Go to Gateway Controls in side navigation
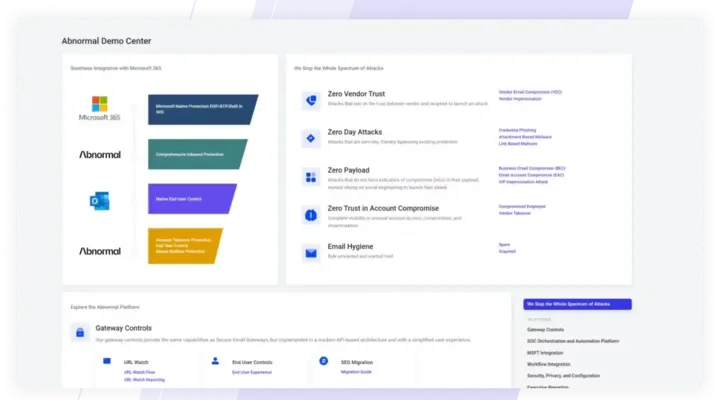 click(545, 330)
